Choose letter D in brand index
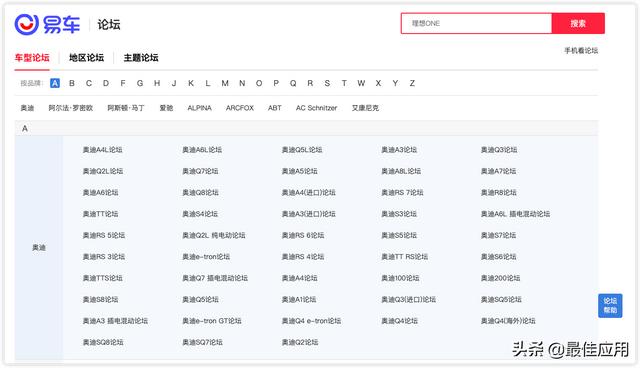The height and width of the screenshot is (368, 640). coord(106,83)
